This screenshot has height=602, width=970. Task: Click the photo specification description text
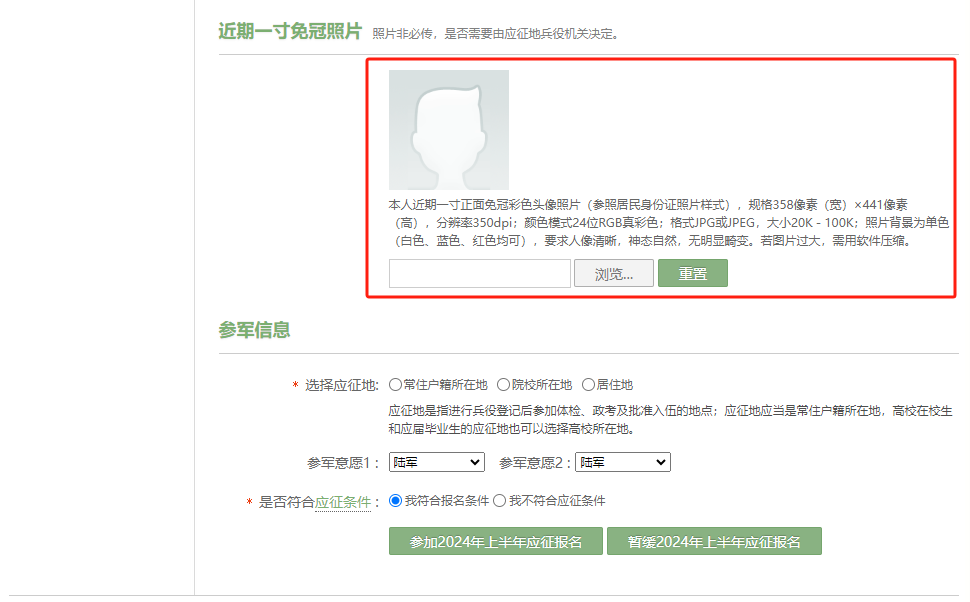tap(668, 222)
